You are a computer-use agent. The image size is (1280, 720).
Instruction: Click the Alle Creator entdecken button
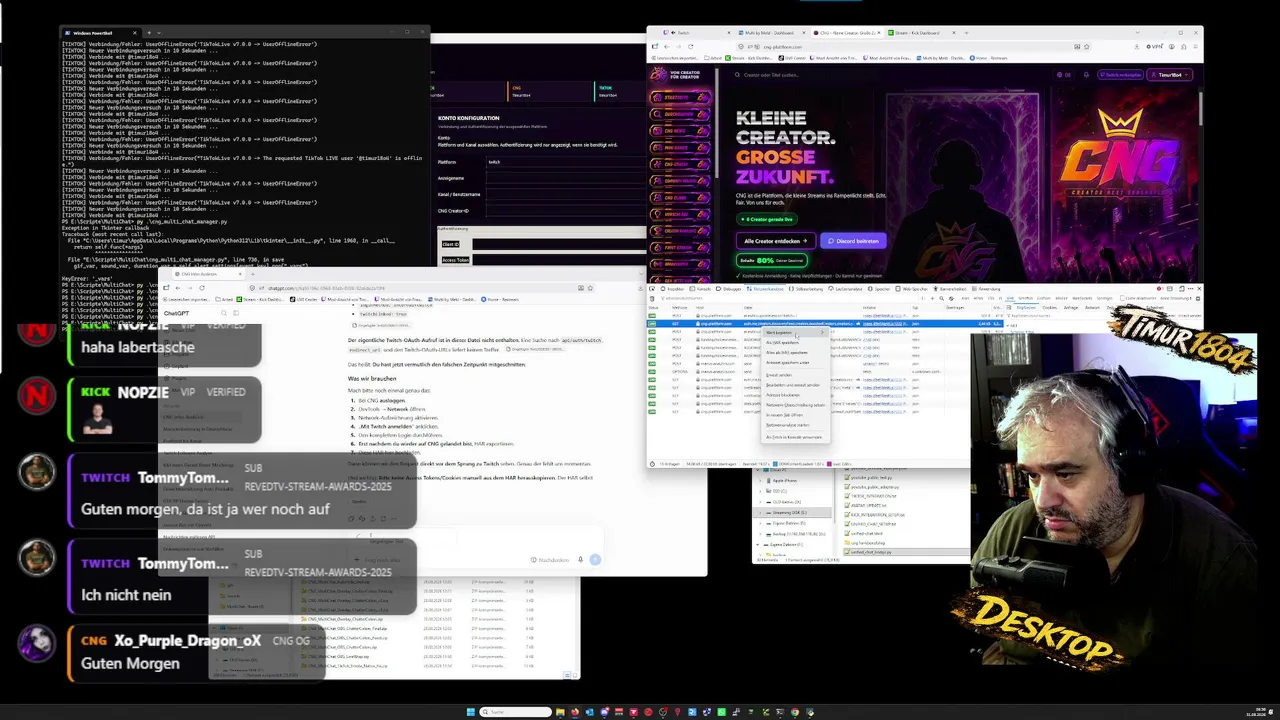777,241
